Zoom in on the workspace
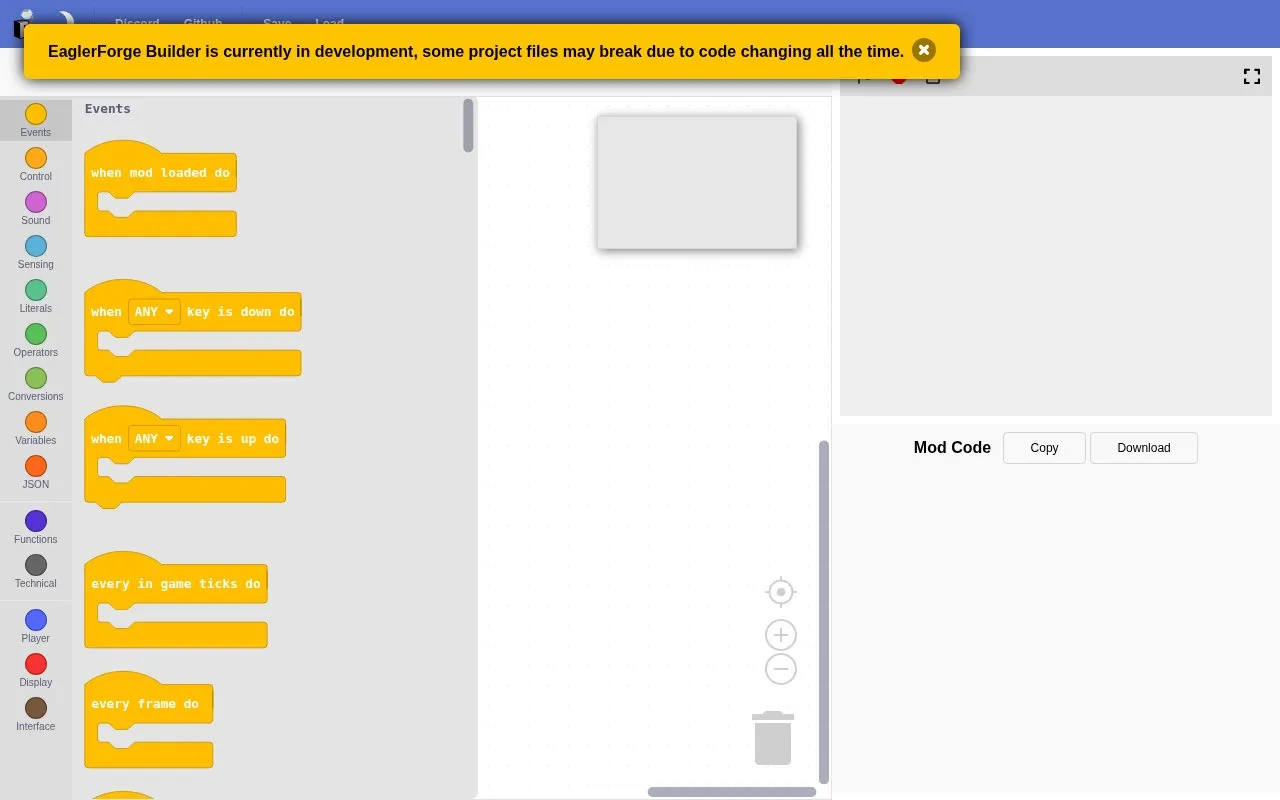The height and width of the screenshot is (800, 1280). pyautogui.click(x=781, y=635)
